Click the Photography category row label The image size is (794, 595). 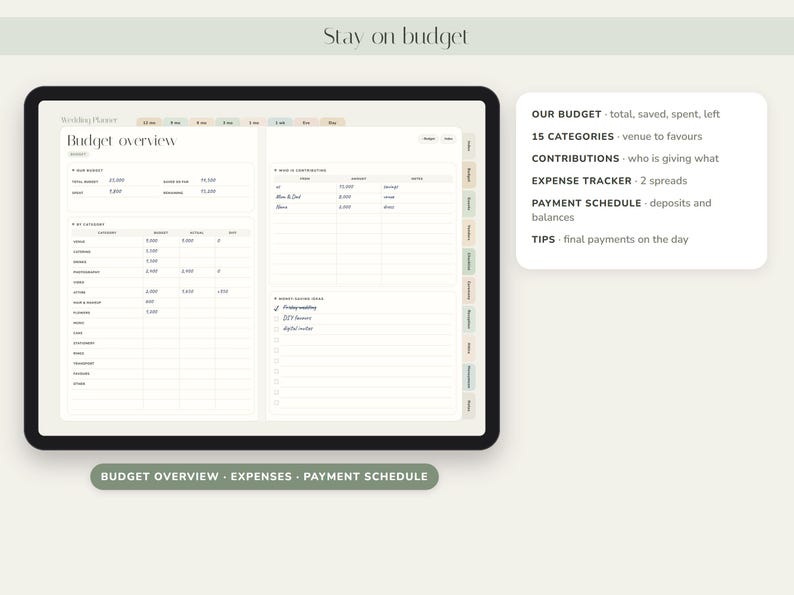tap(87, 272)
